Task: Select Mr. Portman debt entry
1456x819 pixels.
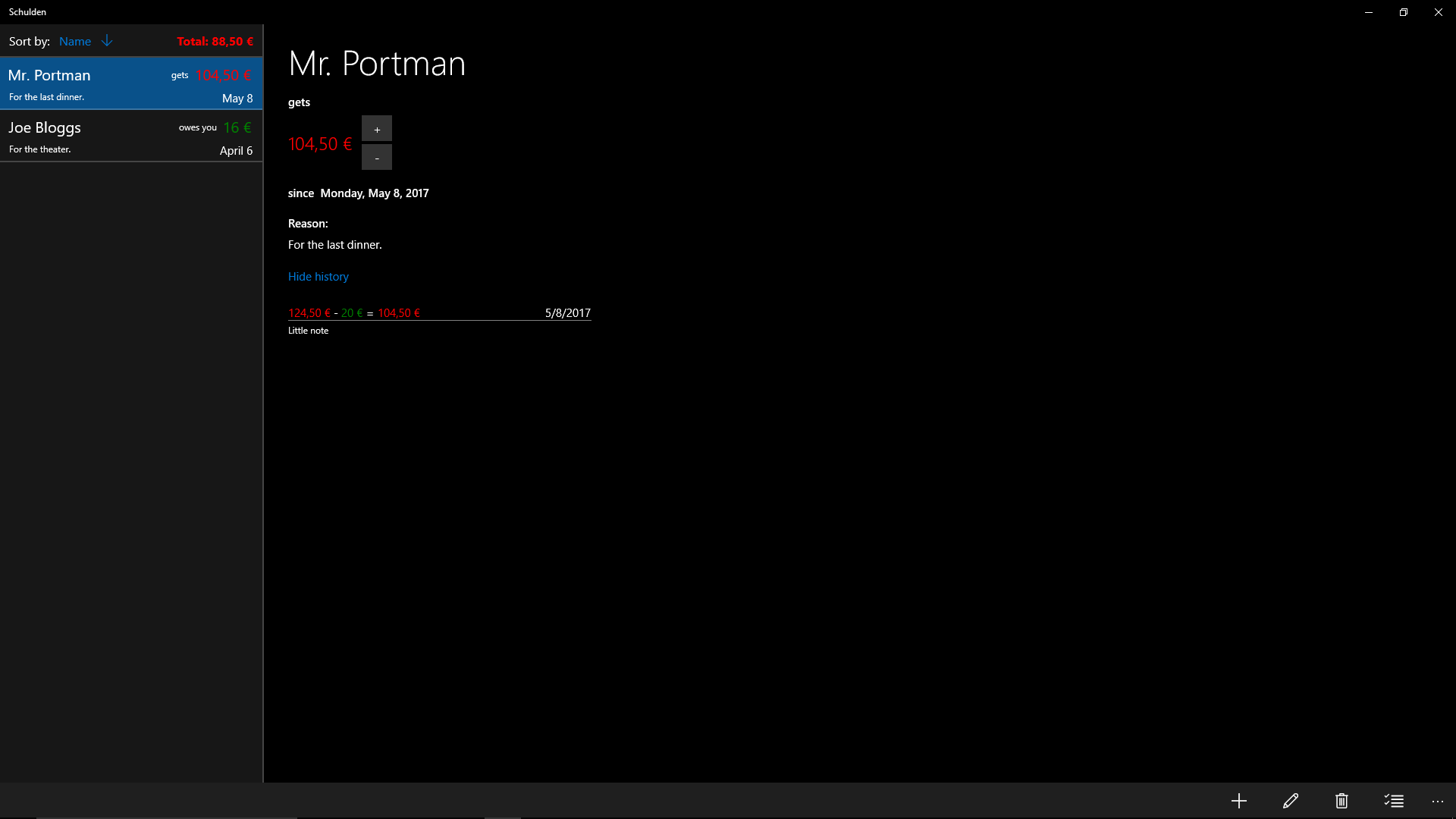Action: pyautogui.click(x=131, y=84)
